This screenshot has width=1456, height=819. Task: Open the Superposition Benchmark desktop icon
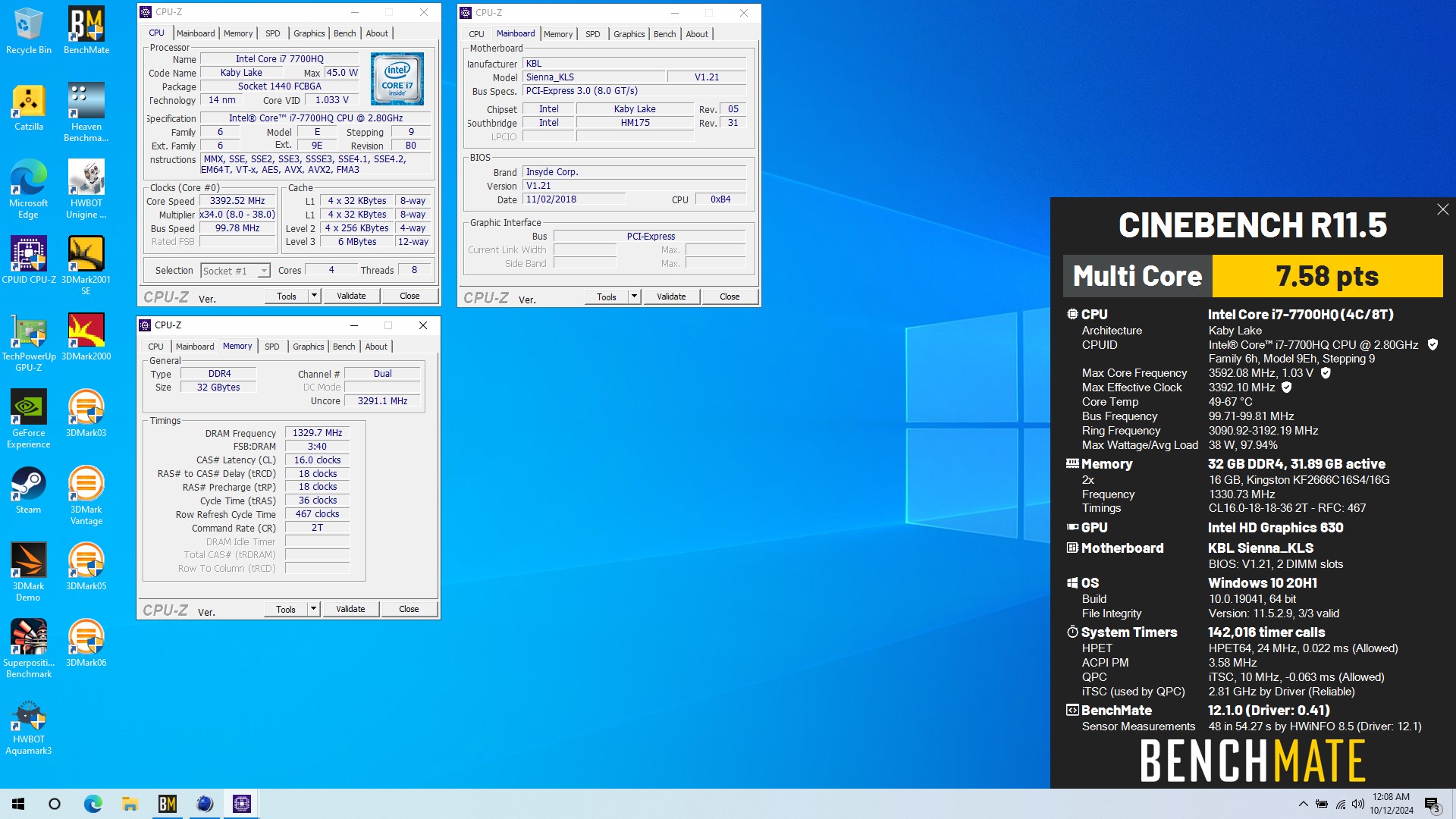click(x=29, y=649)
